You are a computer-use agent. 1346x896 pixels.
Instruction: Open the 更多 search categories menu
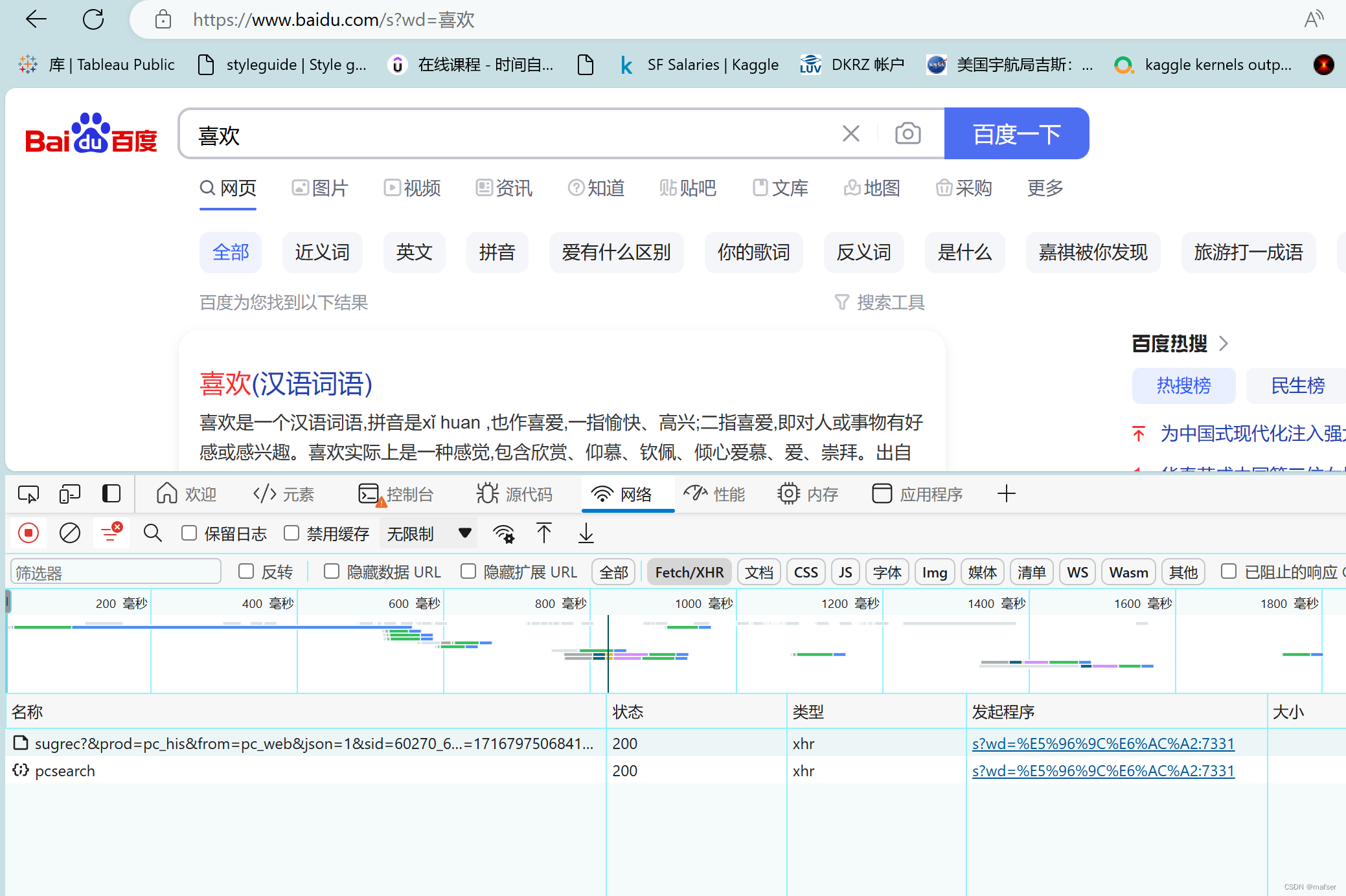point(1045,188)
